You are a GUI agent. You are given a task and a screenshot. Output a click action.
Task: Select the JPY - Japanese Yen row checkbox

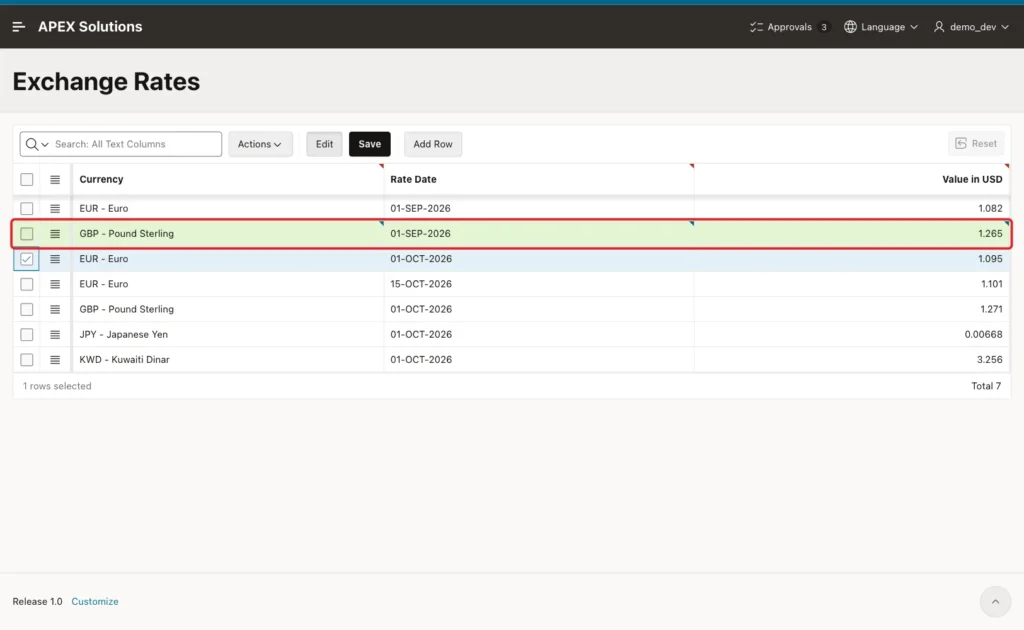[x=27, y=335]
